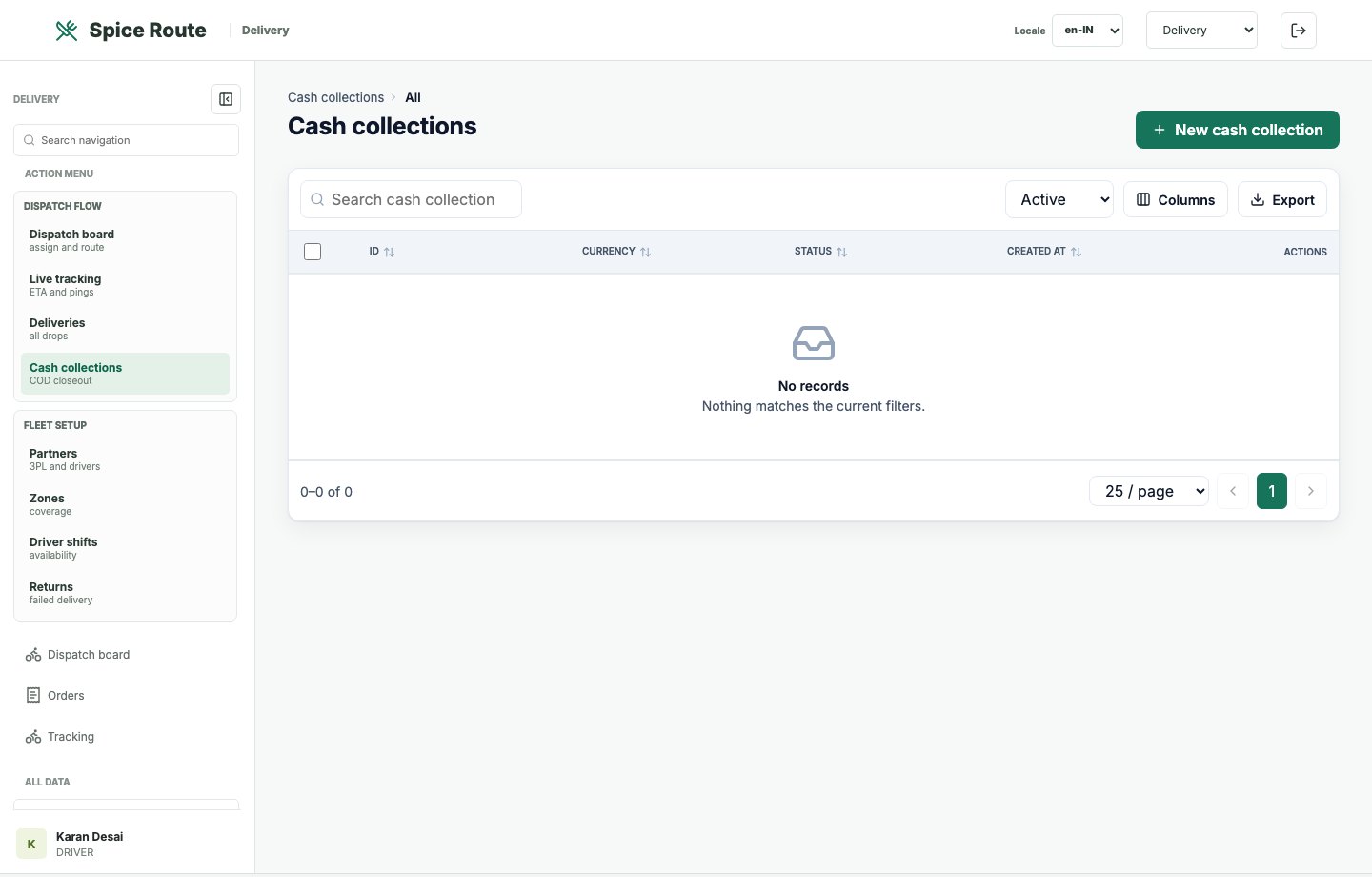Open the Columns chooser button
Screen dimensions: 1372x877
(x=1176, y=199)
